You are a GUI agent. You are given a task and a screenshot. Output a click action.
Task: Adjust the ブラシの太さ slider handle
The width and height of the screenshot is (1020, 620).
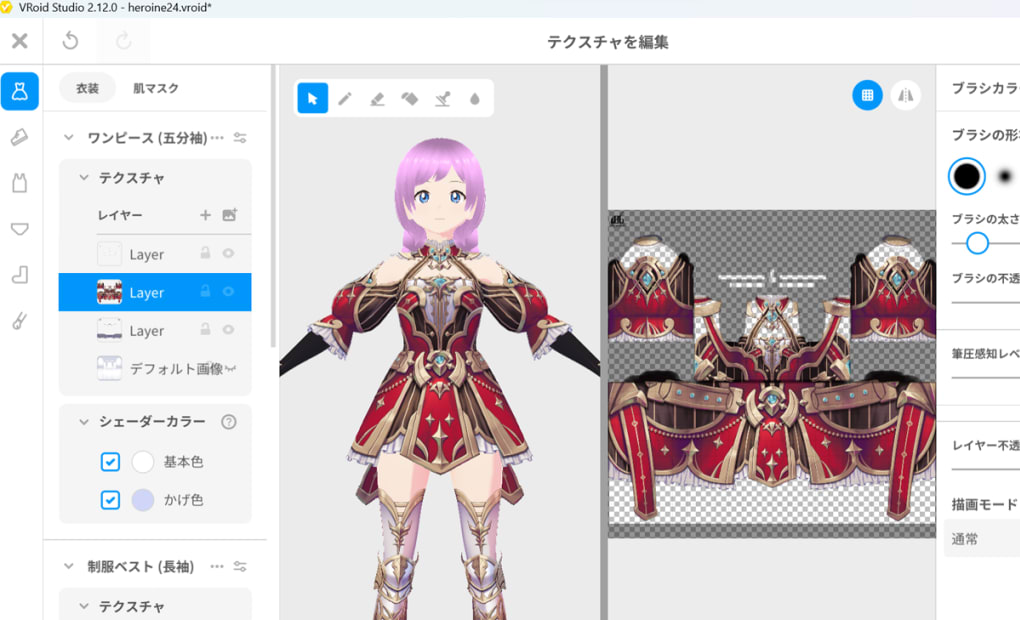pos(977,243)
